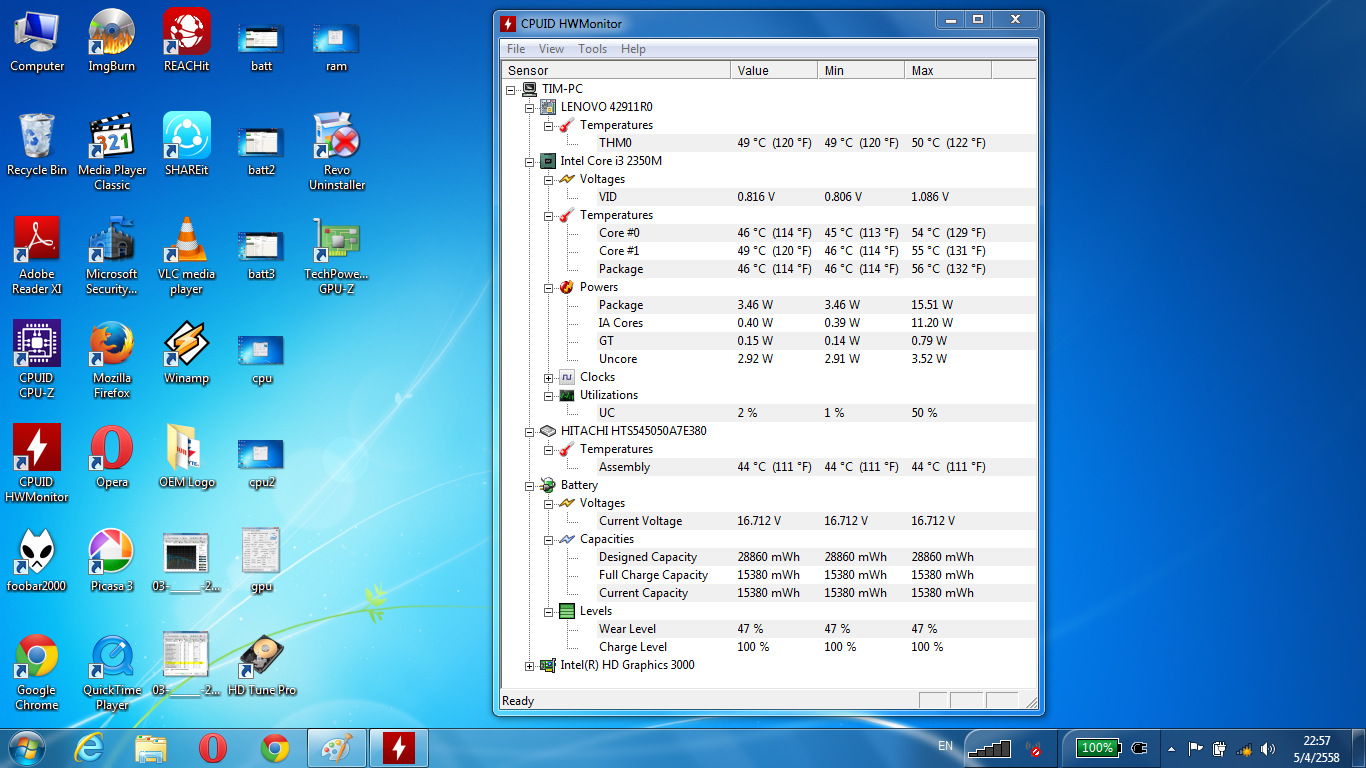Launch ImgBurn from the desktop
The image size is (1366, 768).
[112, 40]
